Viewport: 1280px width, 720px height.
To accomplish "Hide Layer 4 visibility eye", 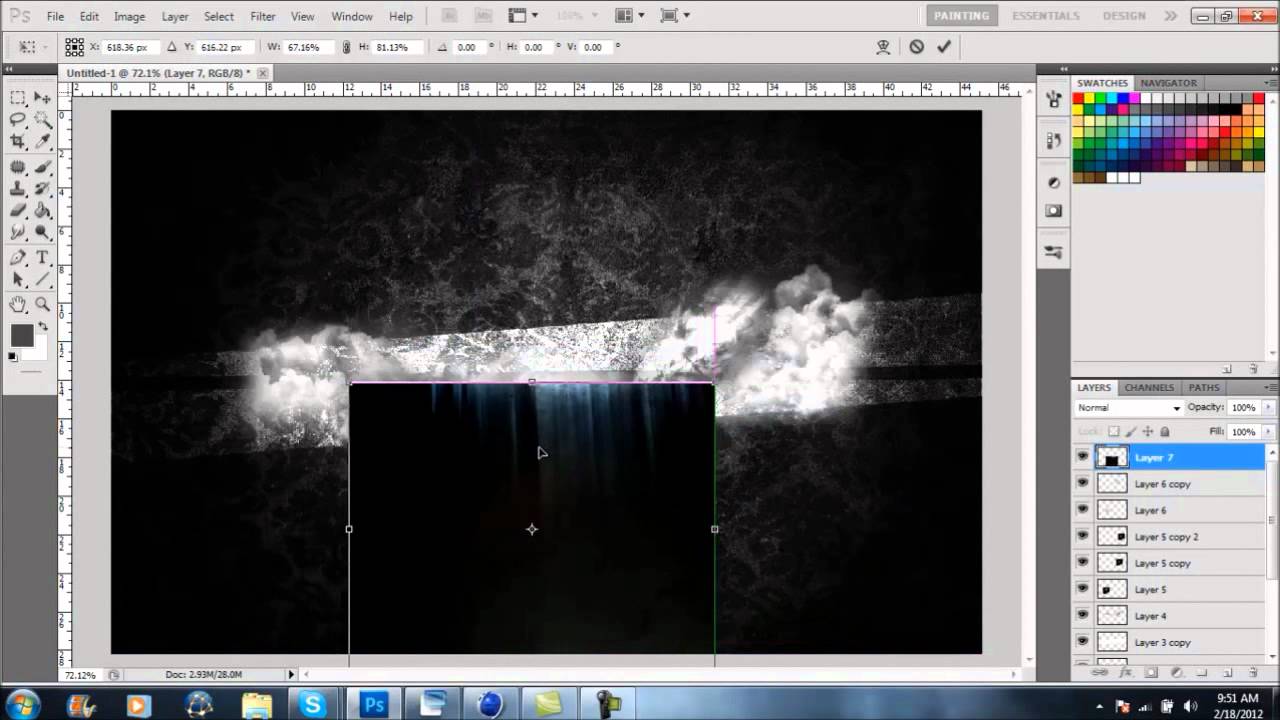I will coord(1082,615).
